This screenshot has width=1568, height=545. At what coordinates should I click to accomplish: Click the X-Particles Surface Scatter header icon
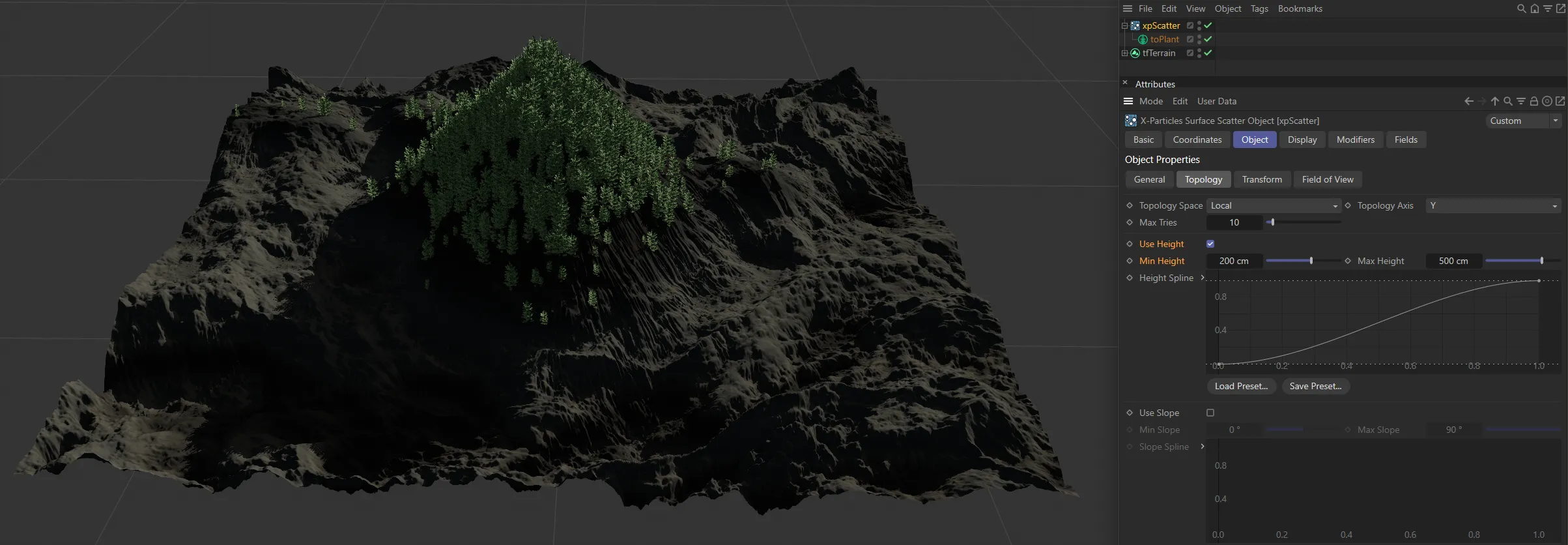(1131, 121)
